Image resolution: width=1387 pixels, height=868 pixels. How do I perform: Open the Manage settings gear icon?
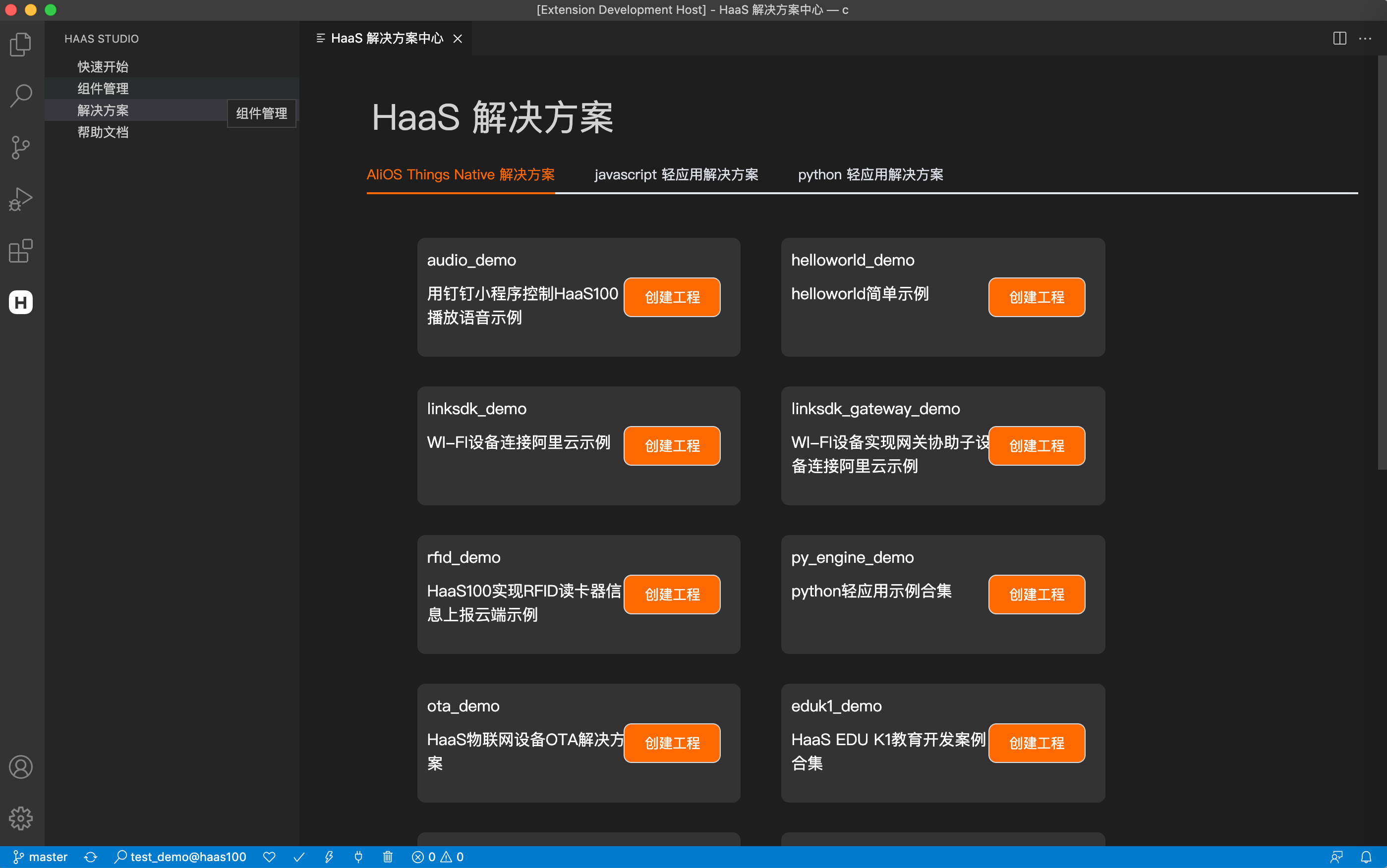(21, 818)
